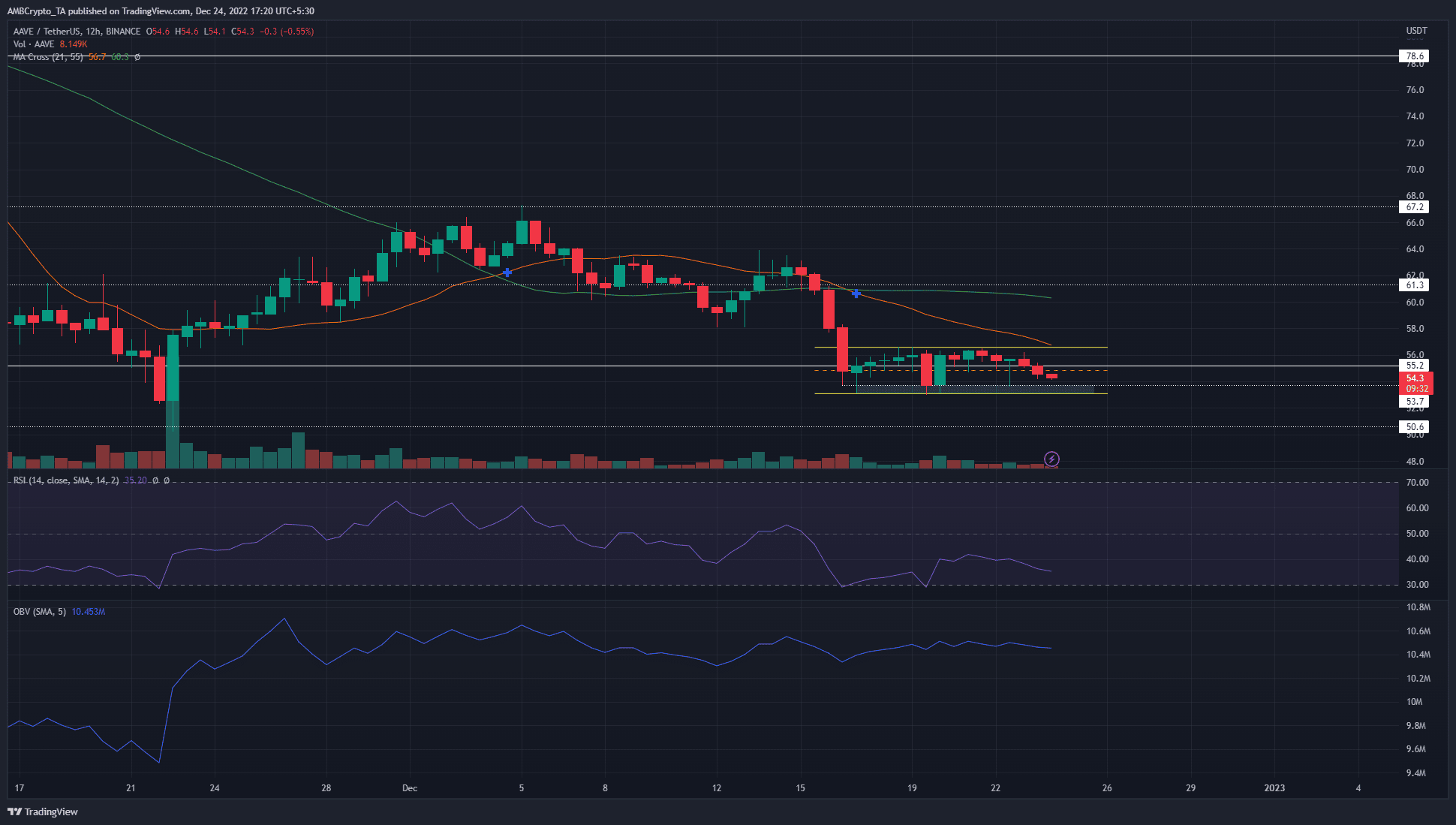1456x825 pixels.
Task: Click the MA value 56.7 in orange
Action: [x=98, y=57]
